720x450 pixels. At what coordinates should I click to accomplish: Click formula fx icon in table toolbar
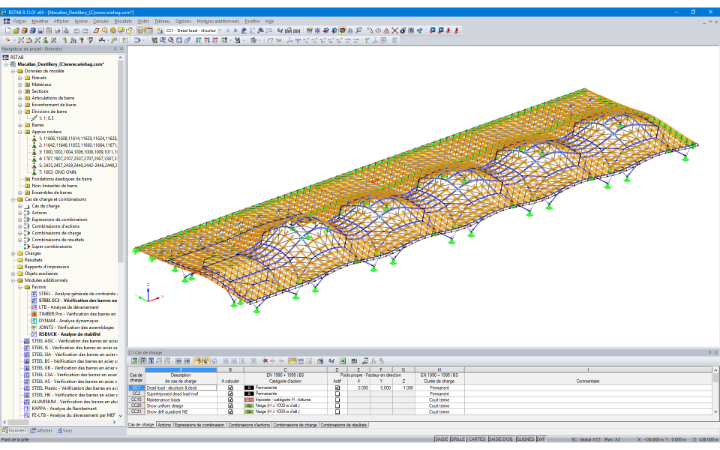pyautogui.click(x=374, y=361)
